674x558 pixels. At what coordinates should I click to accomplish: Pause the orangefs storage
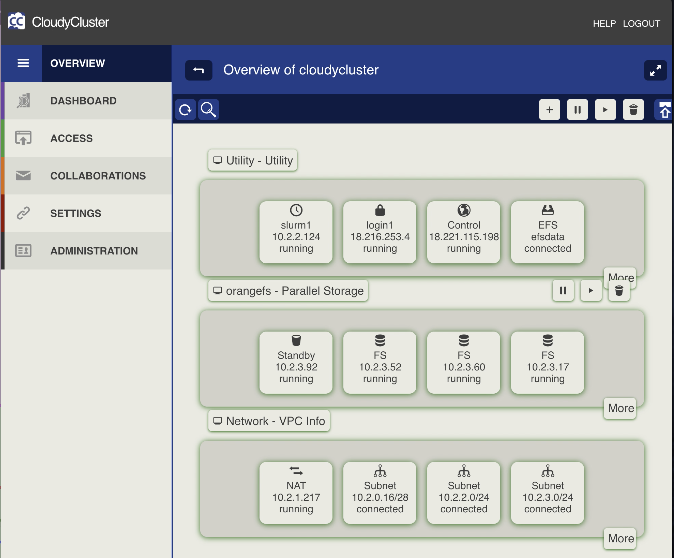[563, 291]
